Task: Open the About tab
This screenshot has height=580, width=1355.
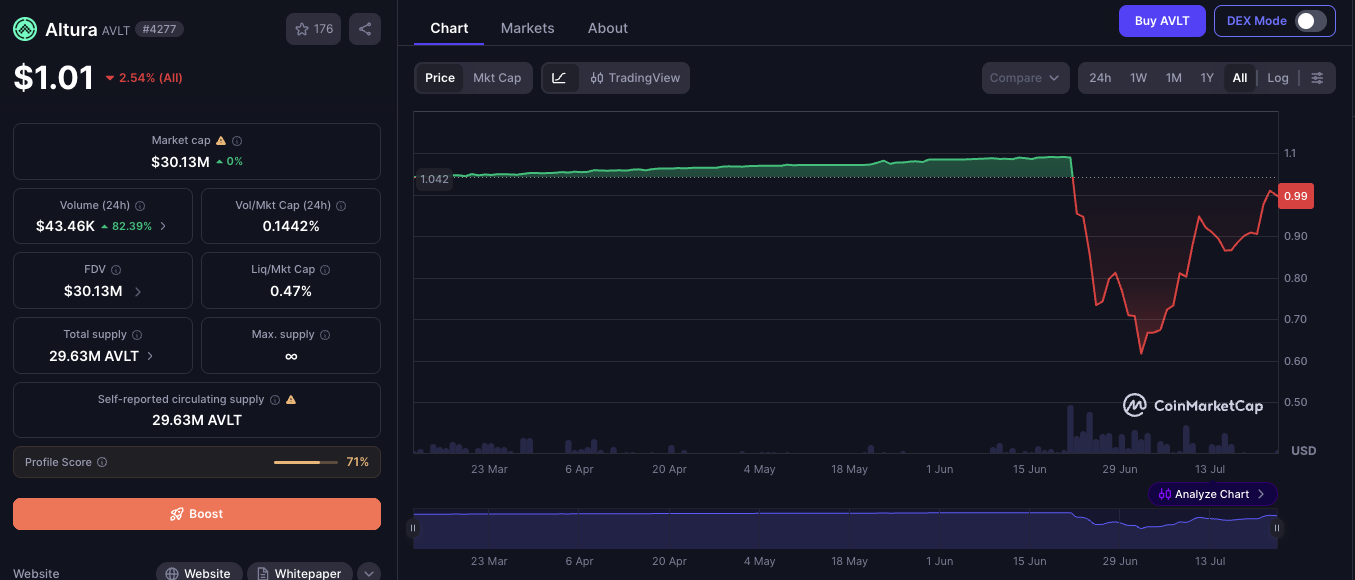Action: [x=608, y=28]
